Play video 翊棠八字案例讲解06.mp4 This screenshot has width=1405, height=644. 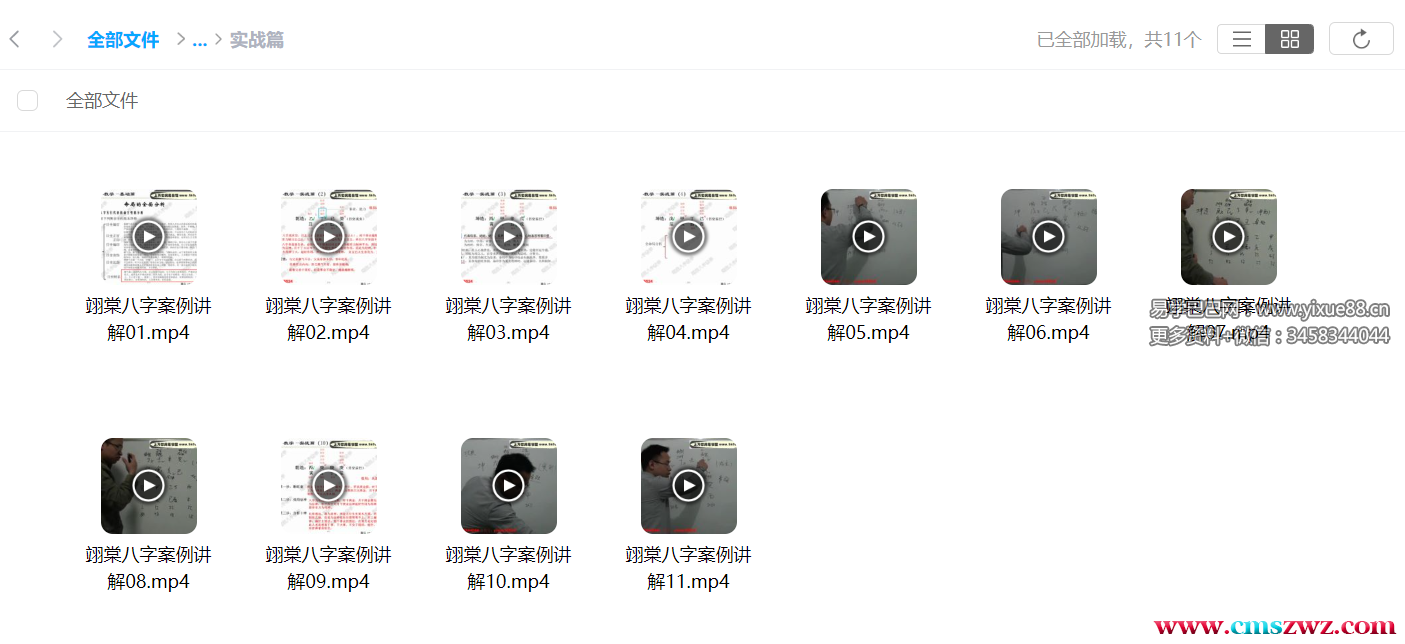[x=1049, y=237]
